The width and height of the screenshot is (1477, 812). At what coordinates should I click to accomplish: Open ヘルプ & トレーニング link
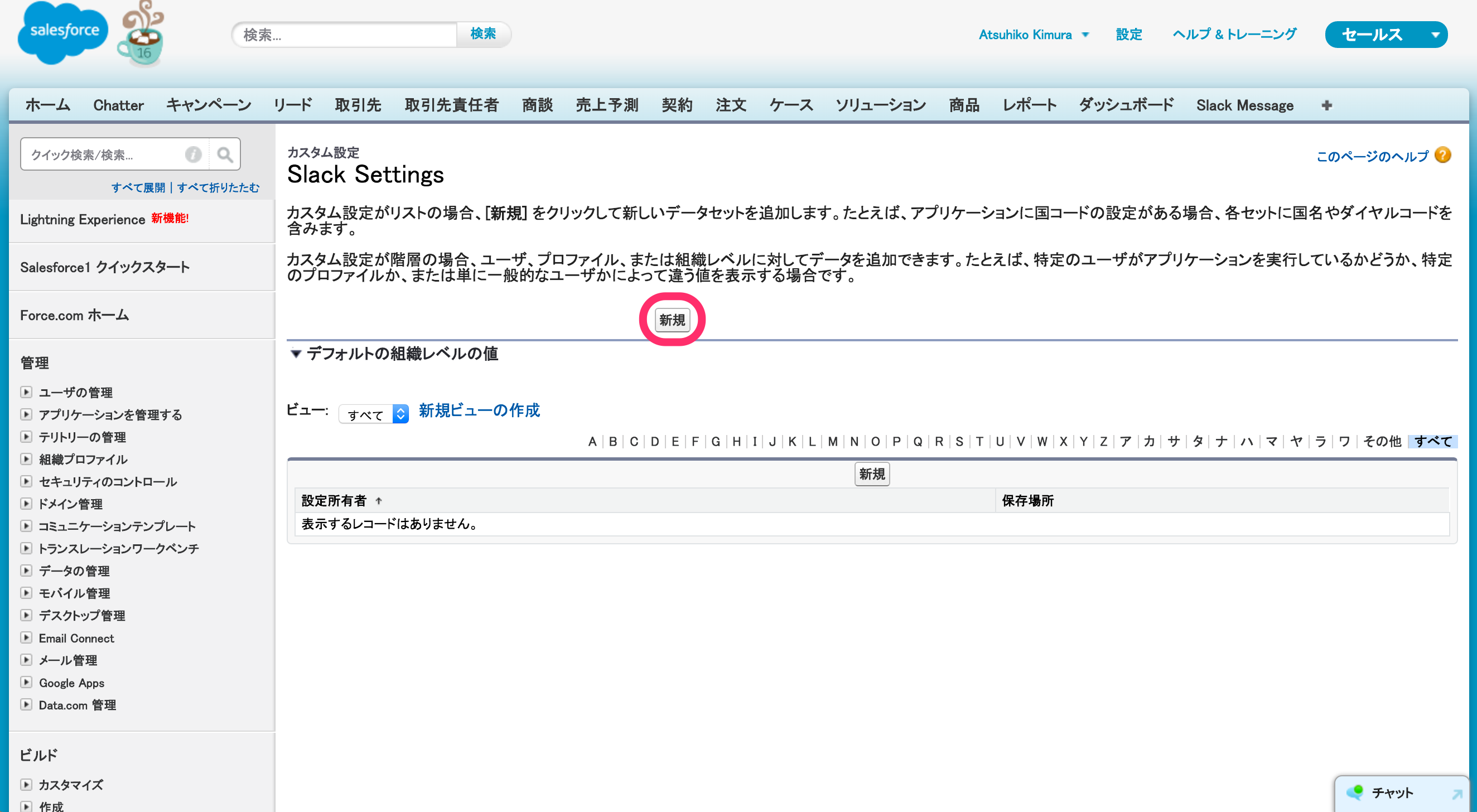point(1234,35)
